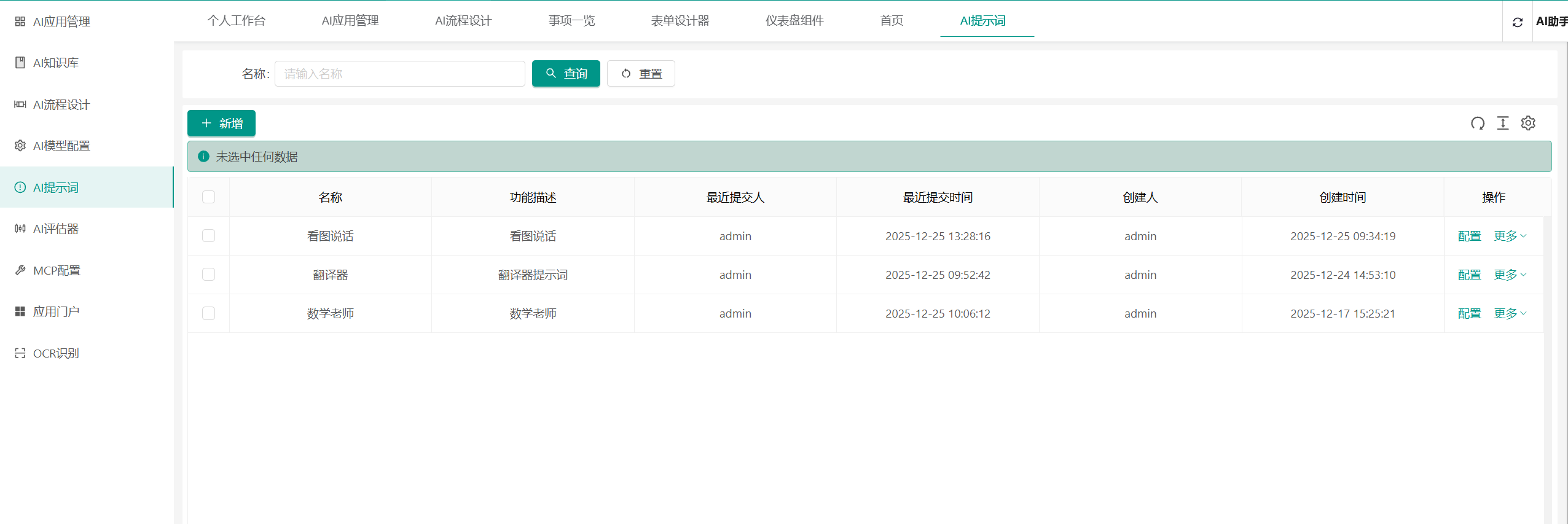Click the page reload icon beside AI助手

(x=1517, y=22)
